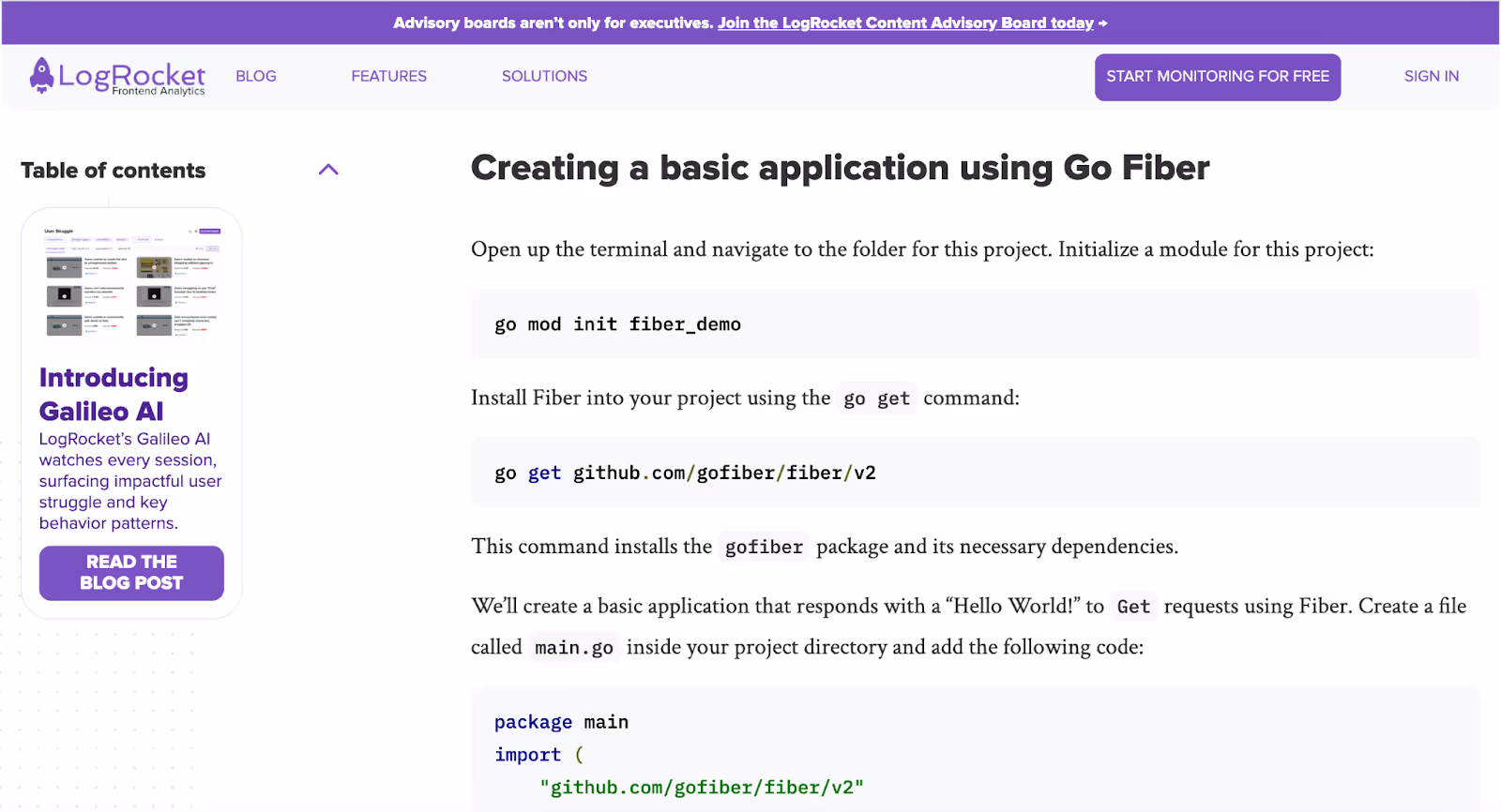
Task: Click the 'go mod init fiber_demo' code line
Action: (617, 324)
